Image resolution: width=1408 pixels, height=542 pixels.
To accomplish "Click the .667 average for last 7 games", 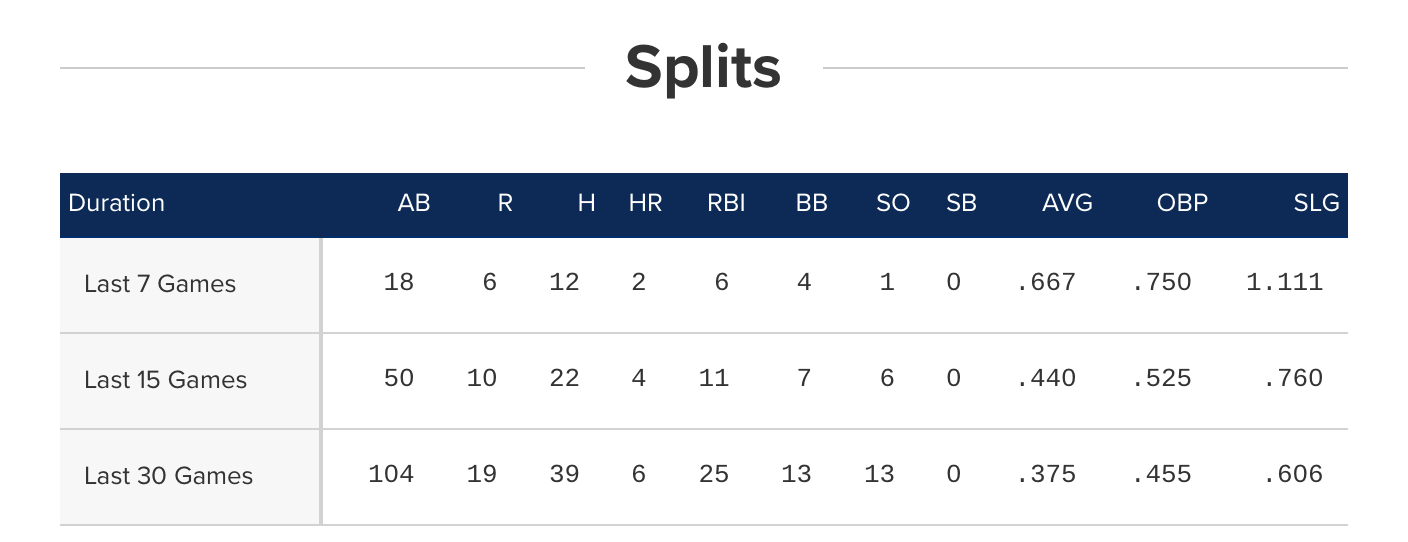I will click(x=1046, y=283).
